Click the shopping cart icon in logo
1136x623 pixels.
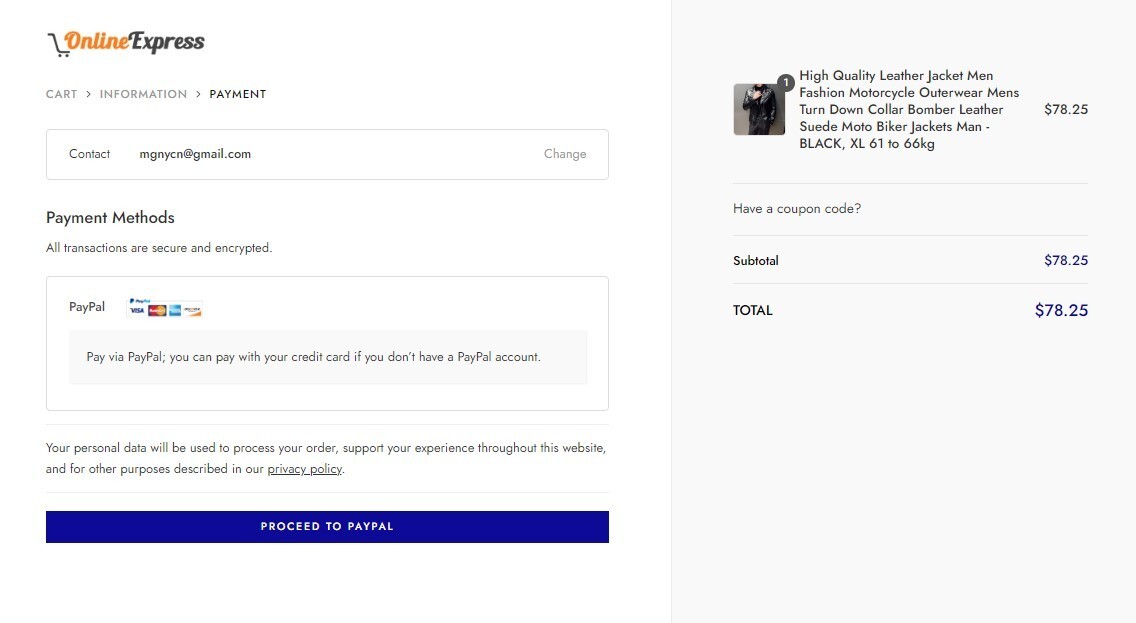[57, 45]
